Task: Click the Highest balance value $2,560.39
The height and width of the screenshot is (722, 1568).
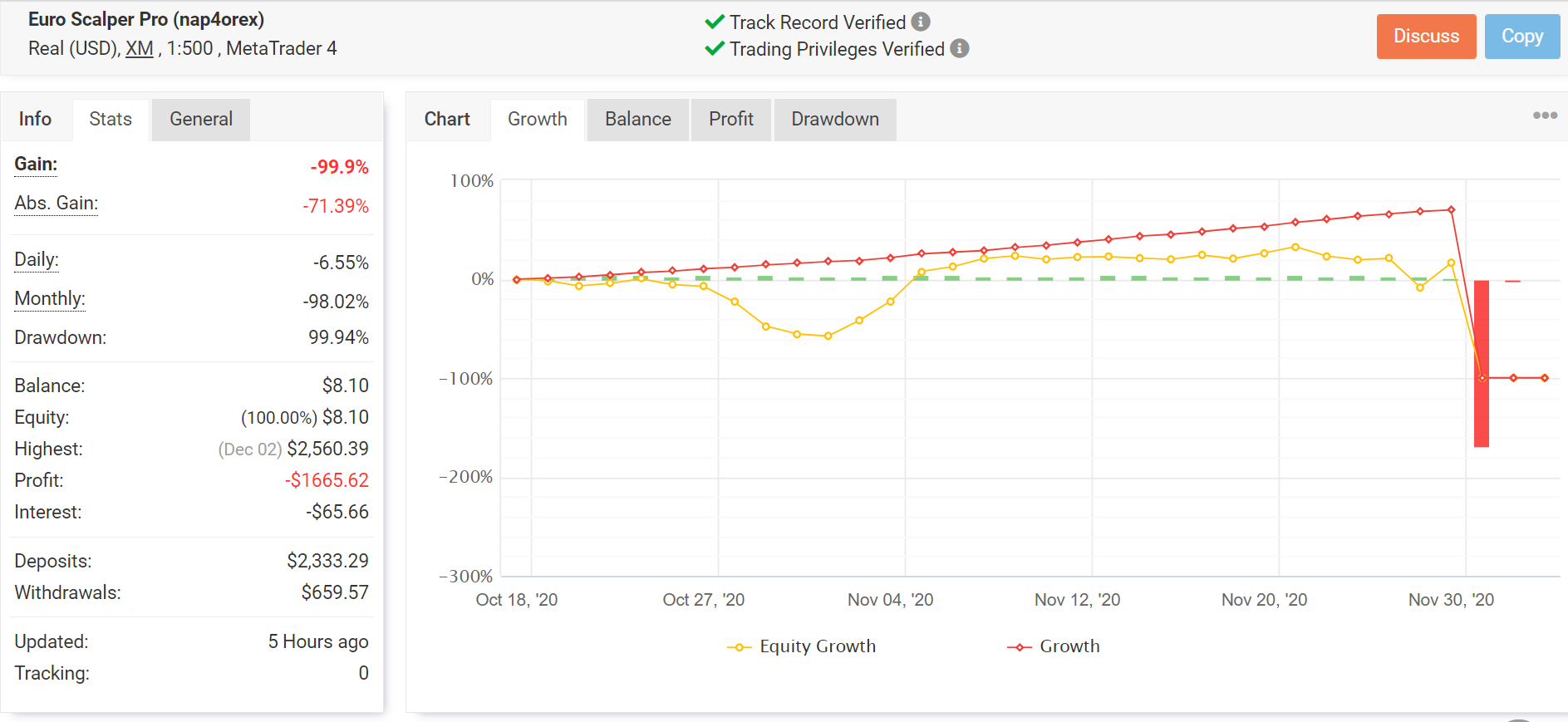Action: point(327,449)
